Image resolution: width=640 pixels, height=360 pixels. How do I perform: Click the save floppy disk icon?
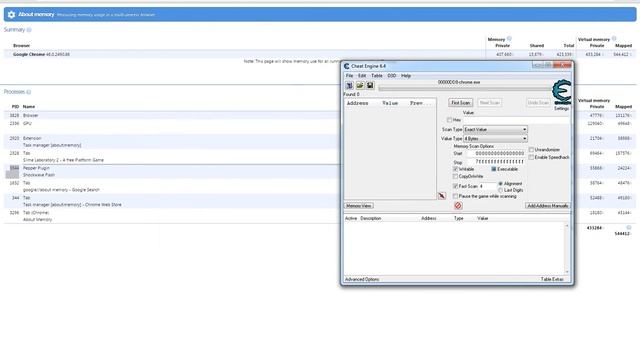(x=370, y=85)
